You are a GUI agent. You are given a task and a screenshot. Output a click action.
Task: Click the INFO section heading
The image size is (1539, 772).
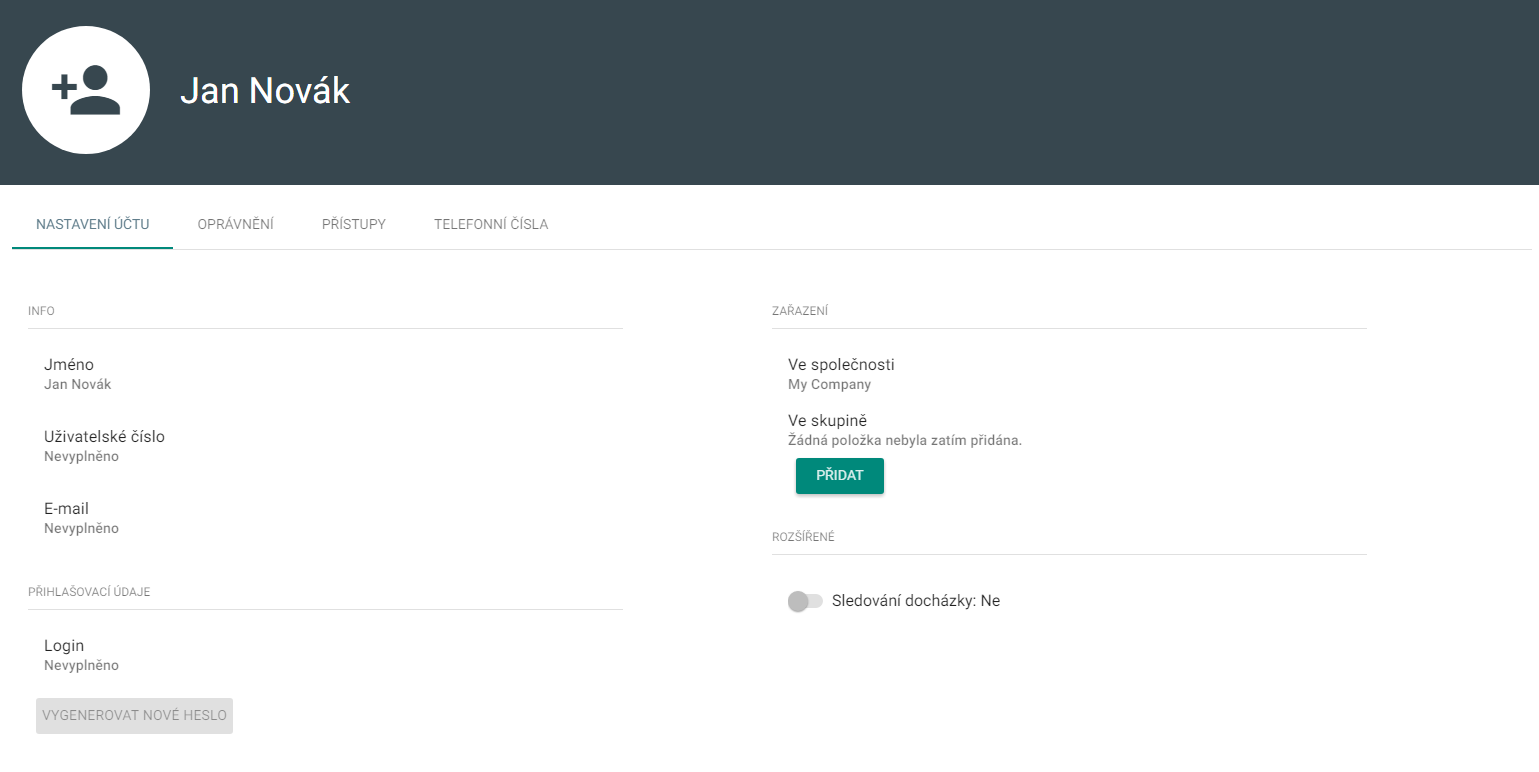point(42,311)
